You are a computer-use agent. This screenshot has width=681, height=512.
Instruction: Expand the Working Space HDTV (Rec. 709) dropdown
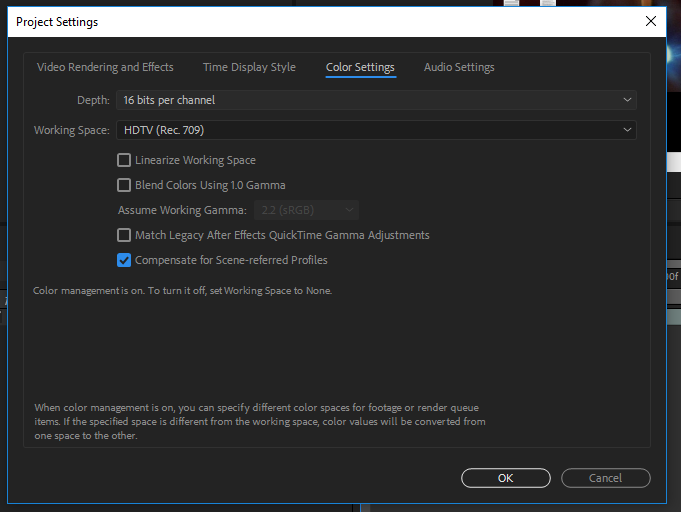tap(376, 130)
